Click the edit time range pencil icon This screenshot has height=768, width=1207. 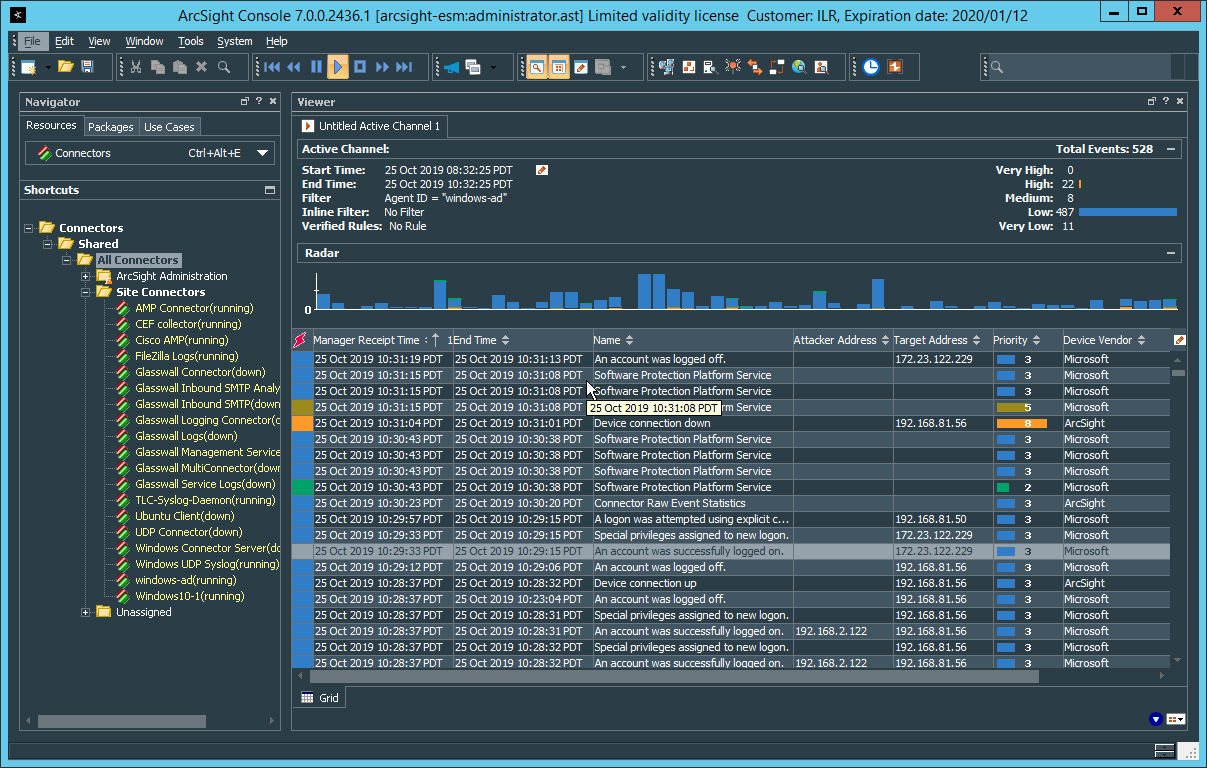point(542,170)
